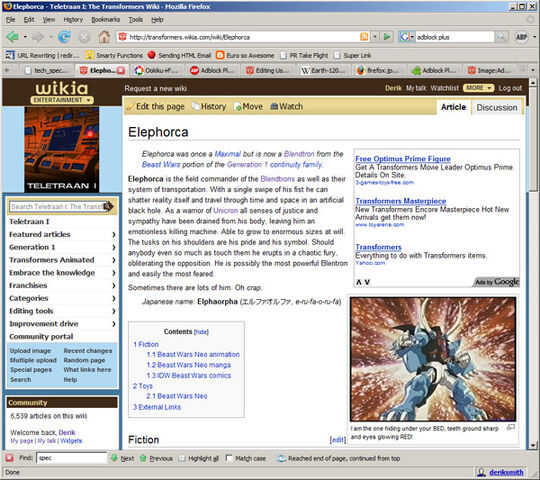The image size is (540, 480).
Task: Switch to the Discussion tab
Action: click(x=497, y=107)
